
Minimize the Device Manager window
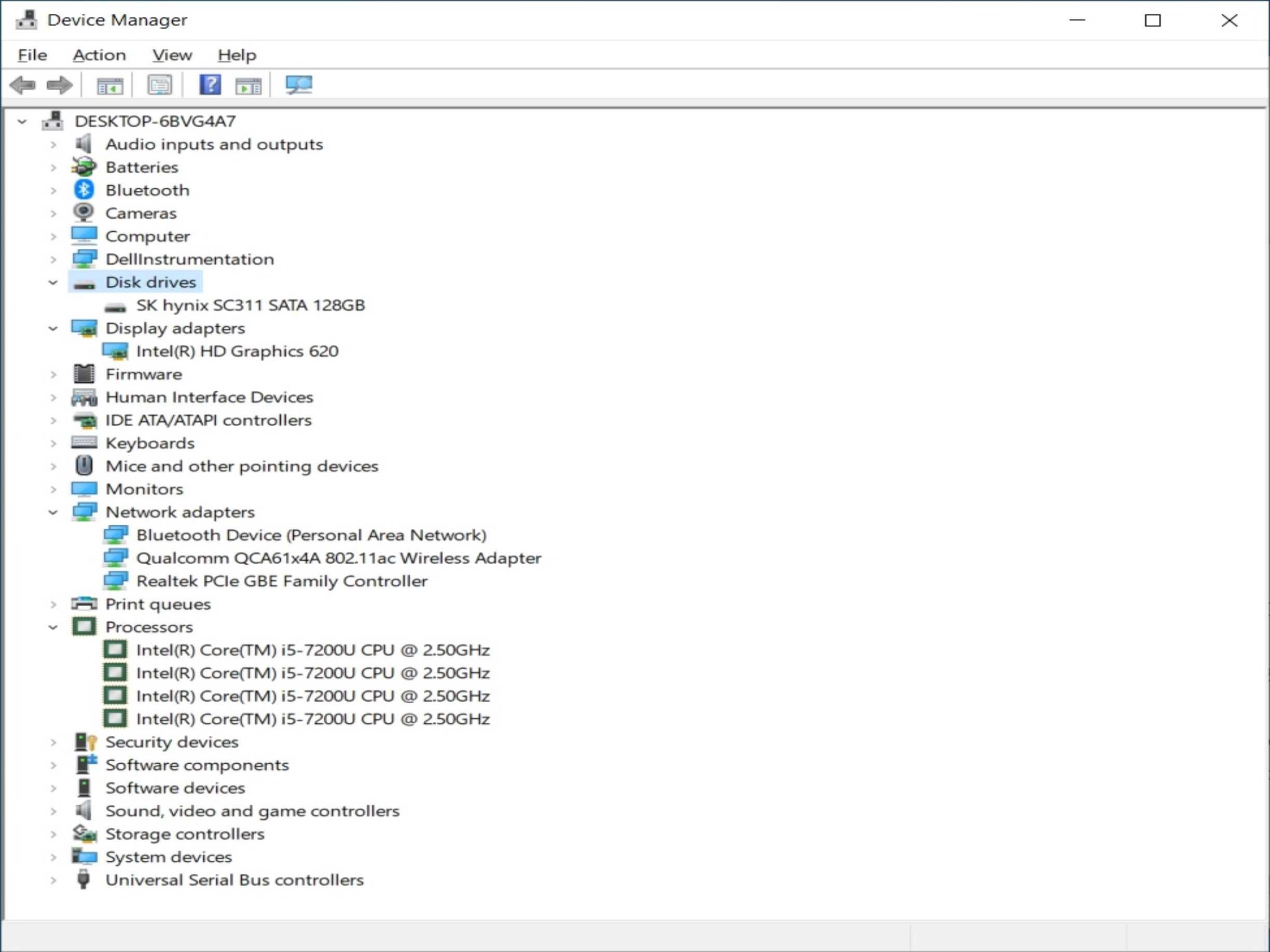[x=1078, y=21]
